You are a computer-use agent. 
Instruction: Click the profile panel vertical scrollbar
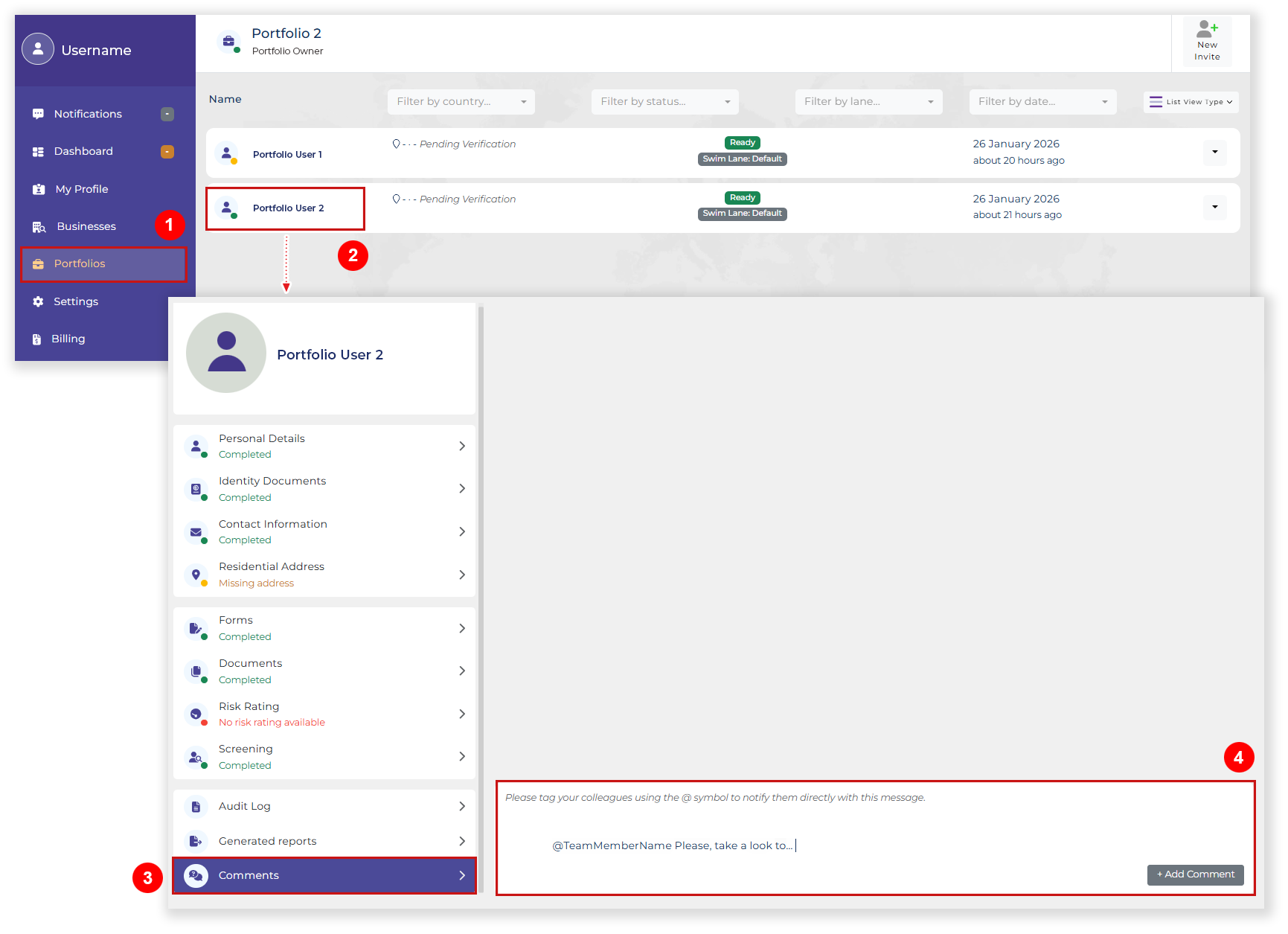[481, 599]
